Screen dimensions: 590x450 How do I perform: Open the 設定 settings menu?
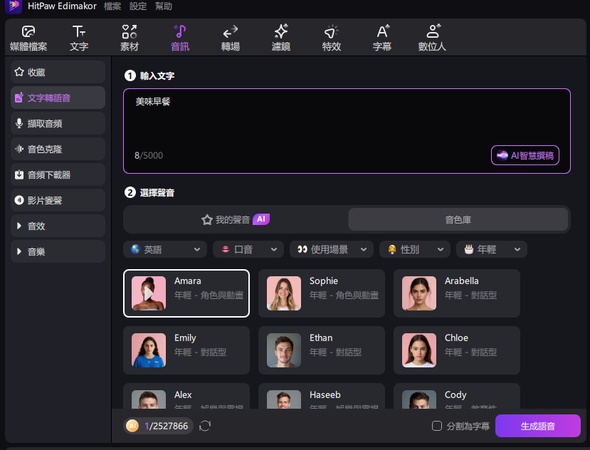tap(138, 6)
